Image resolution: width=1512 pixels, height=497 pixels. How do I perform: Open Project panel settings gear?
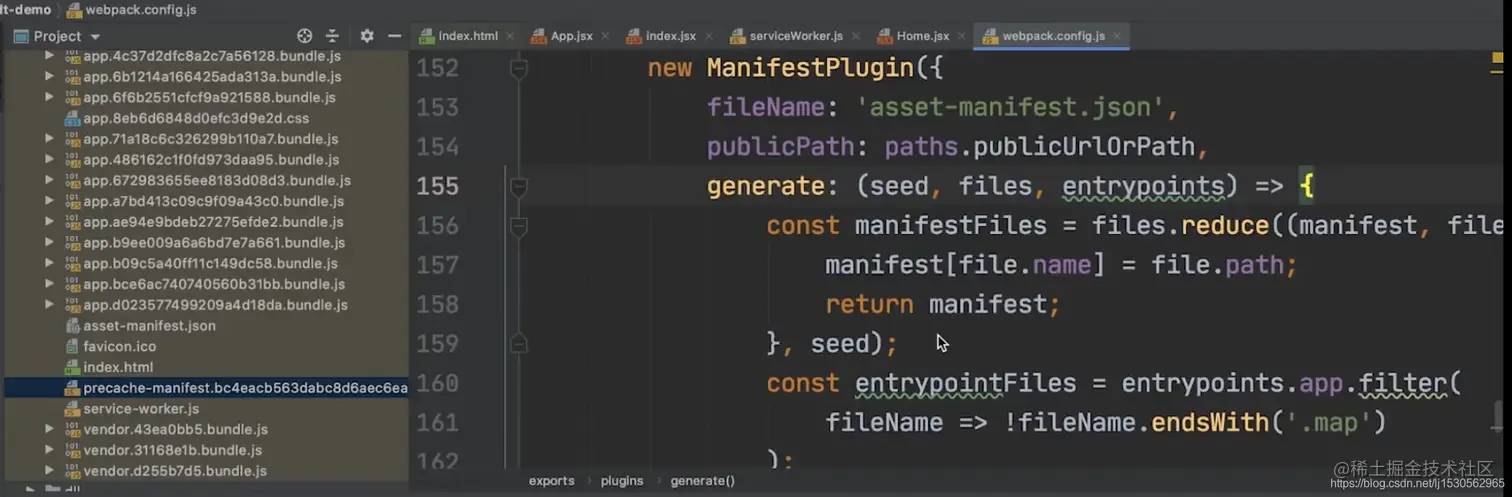367,36
